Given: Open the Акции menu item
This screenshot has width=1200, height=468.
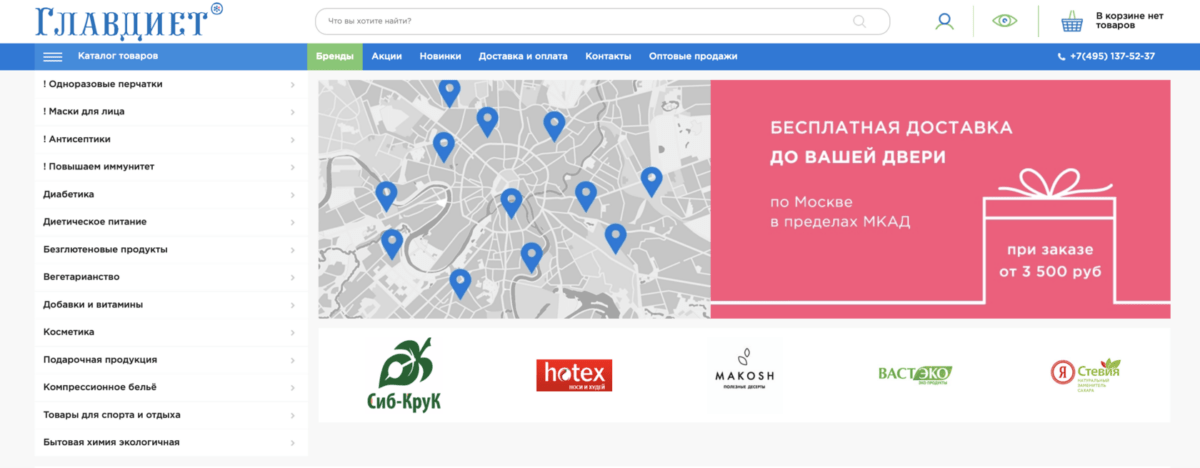Looking at the screenshot, I should (x=387, y=57).
